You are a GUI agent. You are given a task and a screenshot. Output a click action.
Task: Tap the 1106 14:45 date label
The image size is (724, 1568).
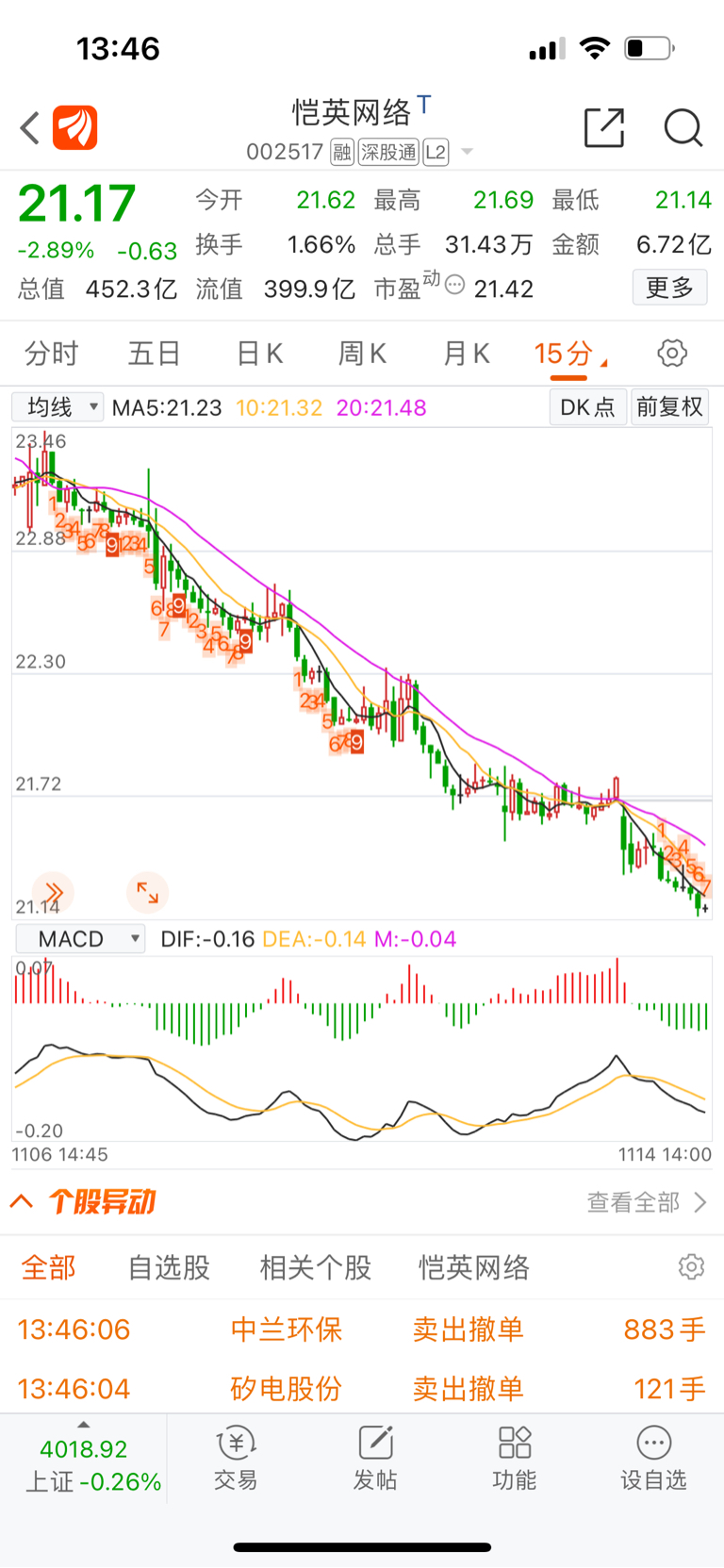[x=60, y=1154]
